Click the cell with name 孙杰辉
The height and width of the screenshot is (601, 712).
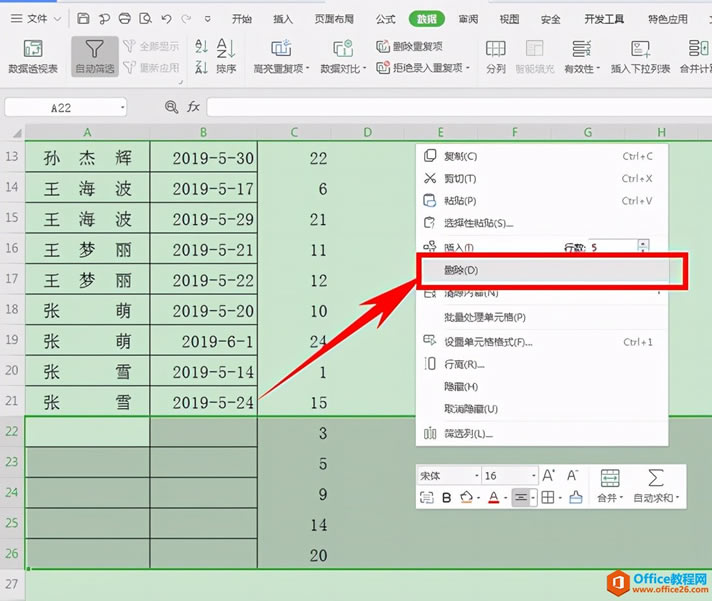[87, 157]
